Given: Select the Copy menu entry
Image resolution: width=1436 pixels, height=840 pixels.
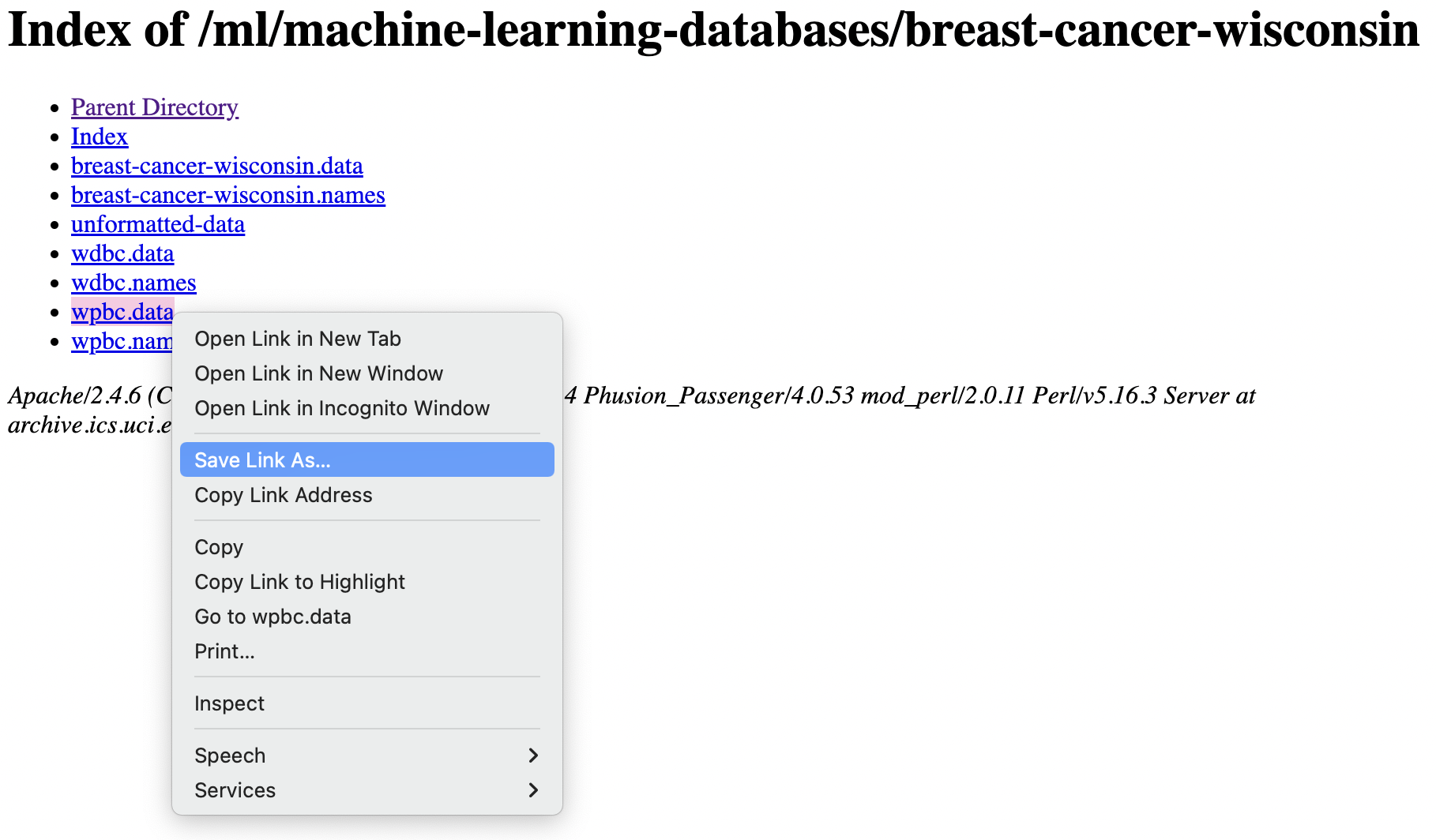Looking at the screenshot, I should click(367, 547).
